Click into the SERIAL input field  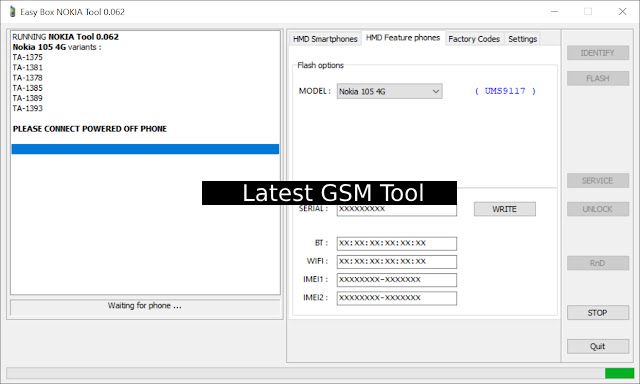(x=396, y=210)
